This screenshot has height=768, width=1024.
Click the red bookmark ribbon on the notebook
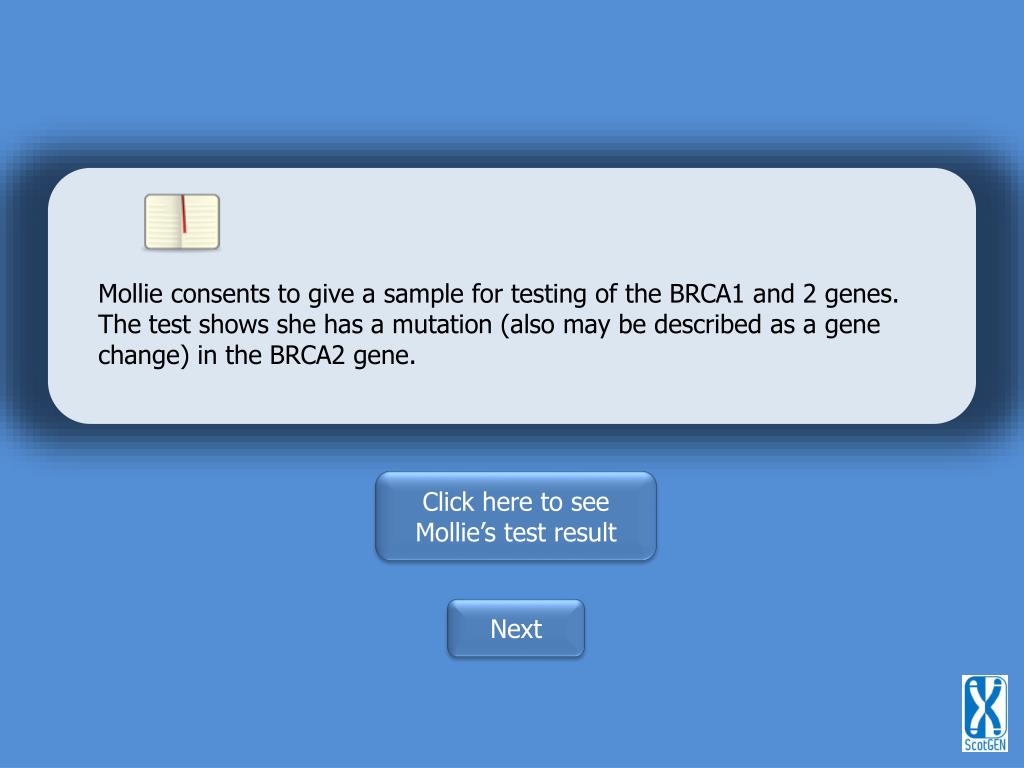(184, 214)
